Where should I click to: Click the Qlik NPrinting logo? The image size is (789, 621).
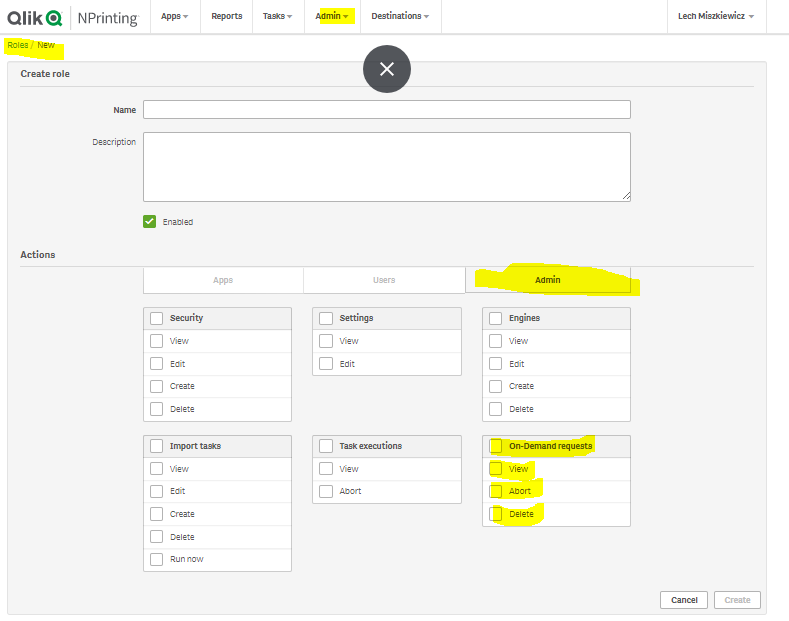72,18
